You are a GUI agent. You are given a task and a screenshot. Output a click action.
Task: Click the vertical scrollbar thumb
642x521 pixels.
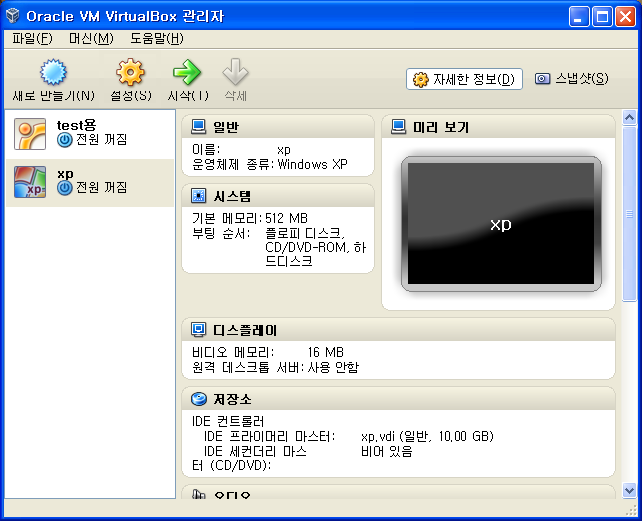tap(629, 214)
